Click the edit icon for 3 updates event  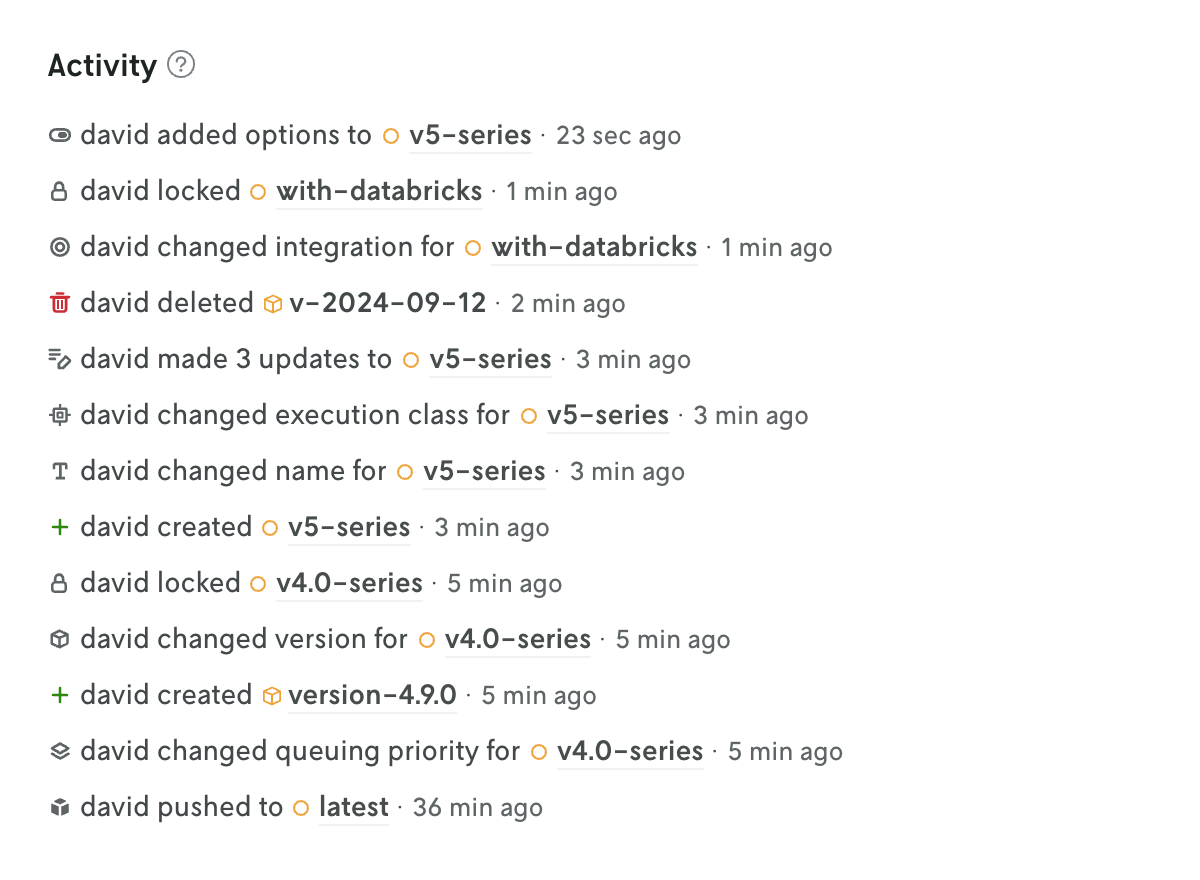pyautogui.click(x=59, y=359)
